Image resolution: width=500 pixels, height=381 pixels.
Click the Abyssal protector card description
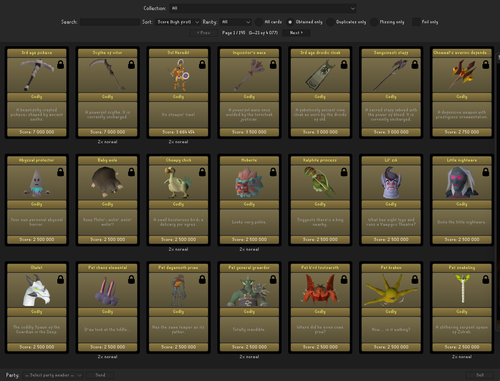[x=37, y=222]
